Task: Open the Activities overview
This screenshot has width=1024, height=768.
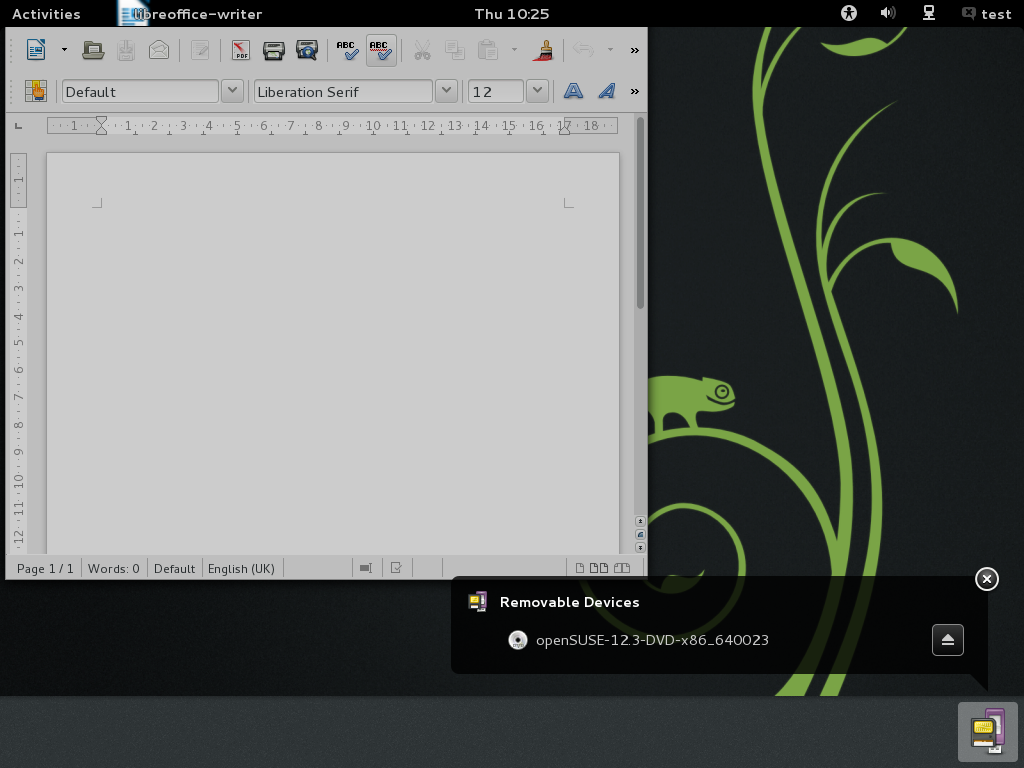Action: 46,14
